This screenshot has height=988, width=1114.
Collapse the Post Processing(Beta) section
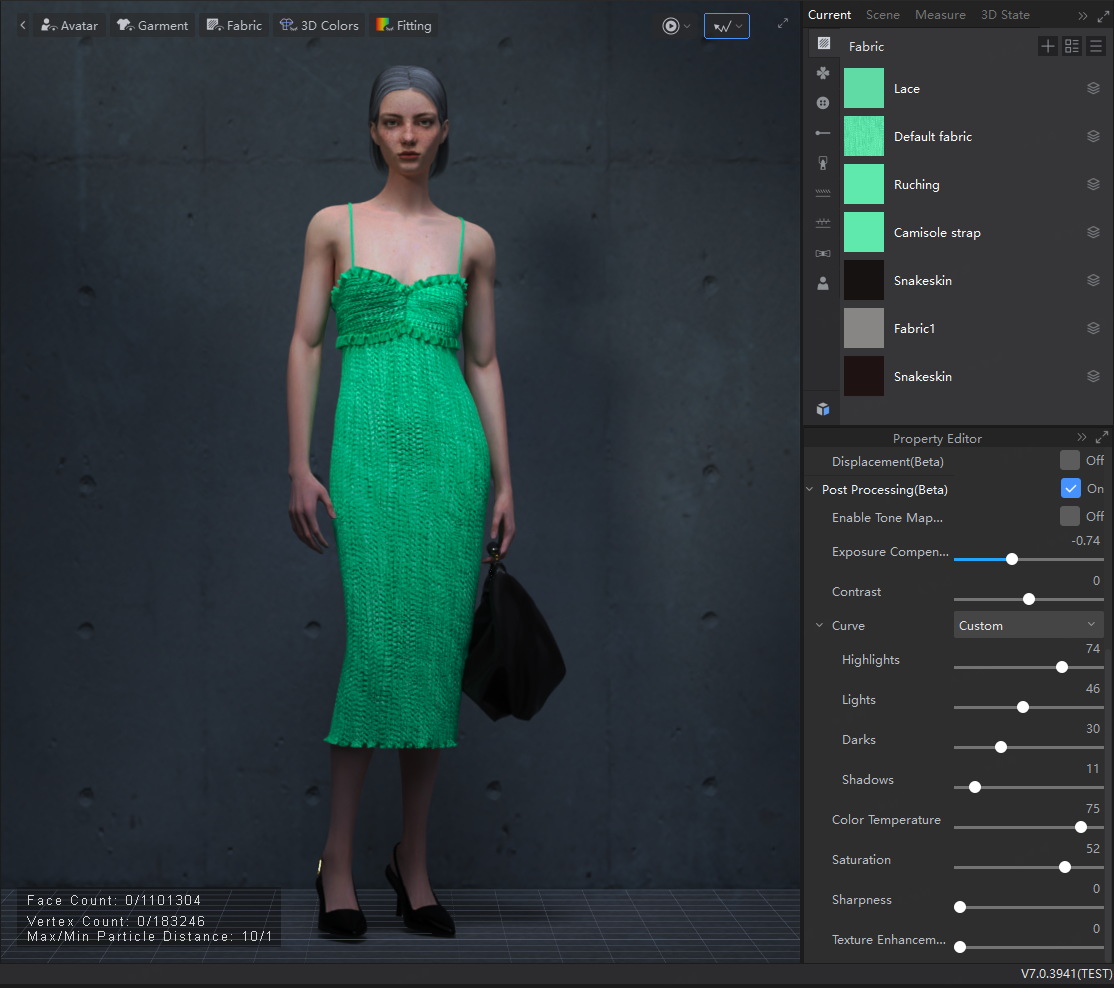810,490
